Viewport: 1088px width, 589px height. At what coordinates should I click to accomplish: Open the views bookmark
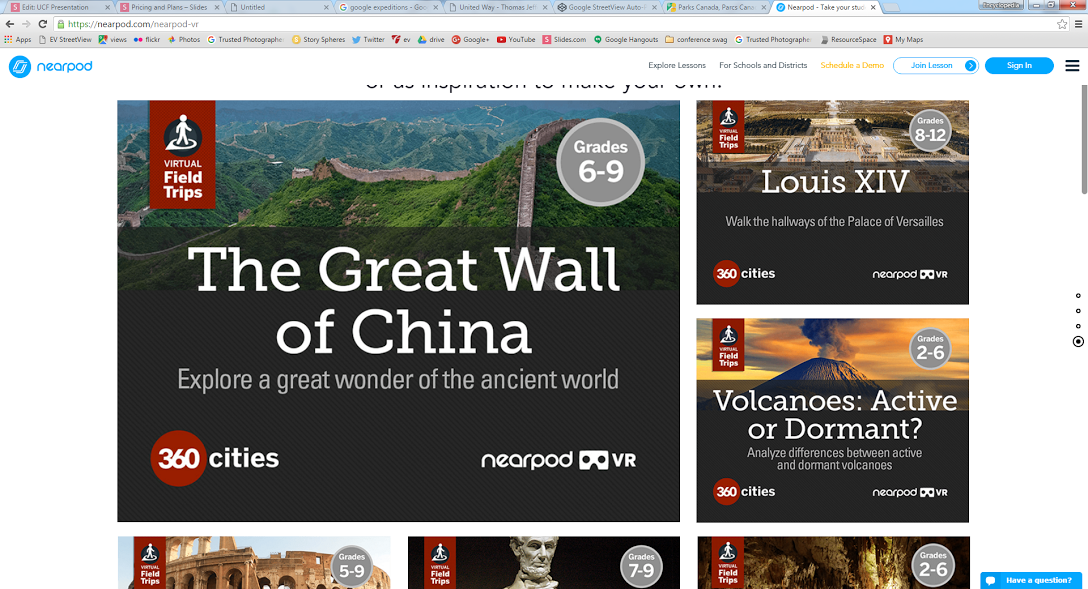pyautogui.click(x=112, y=40)
